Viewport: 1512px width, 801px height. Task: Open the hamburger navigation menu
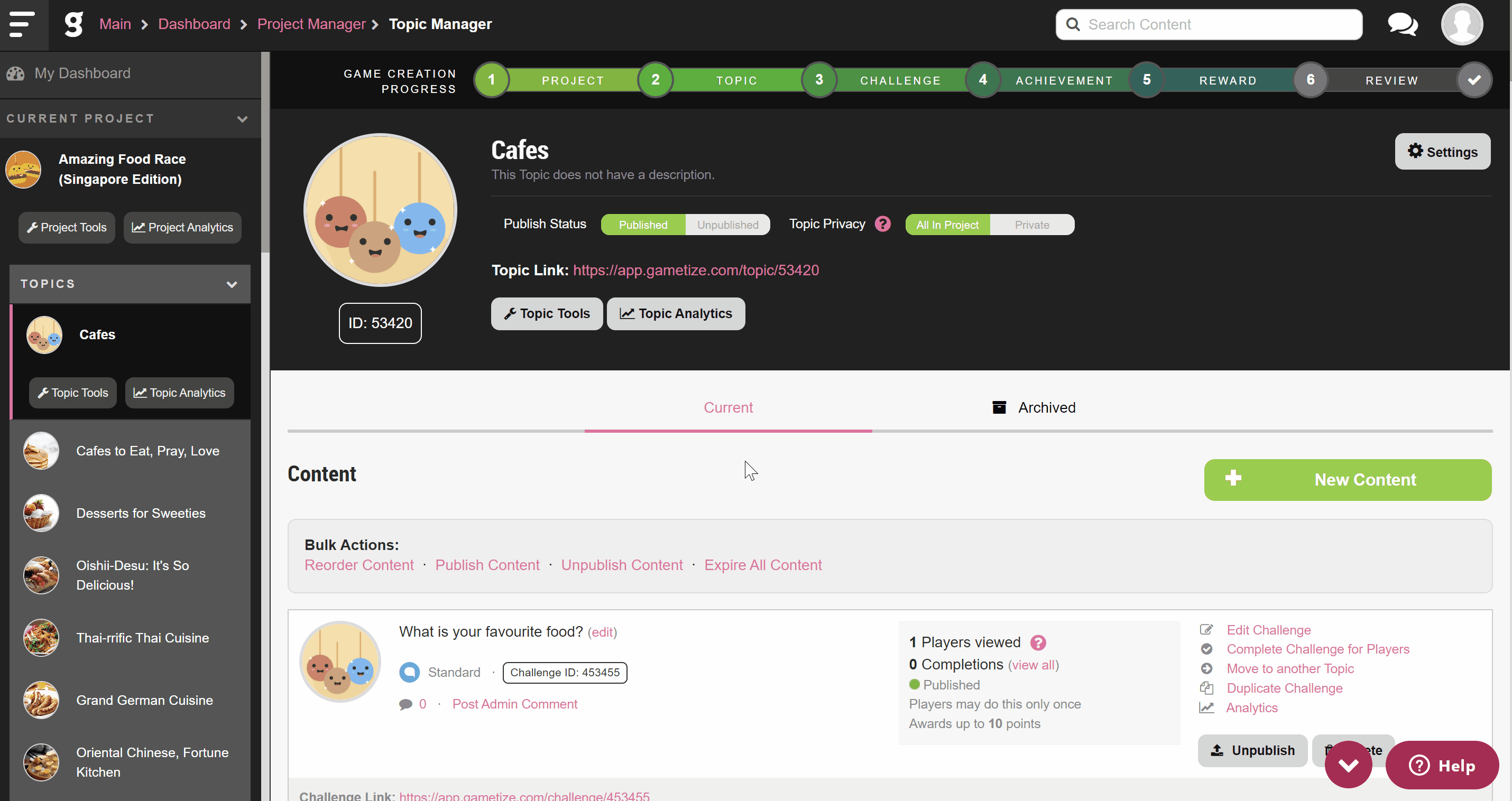pyautogui.click(x=22, y=24)
